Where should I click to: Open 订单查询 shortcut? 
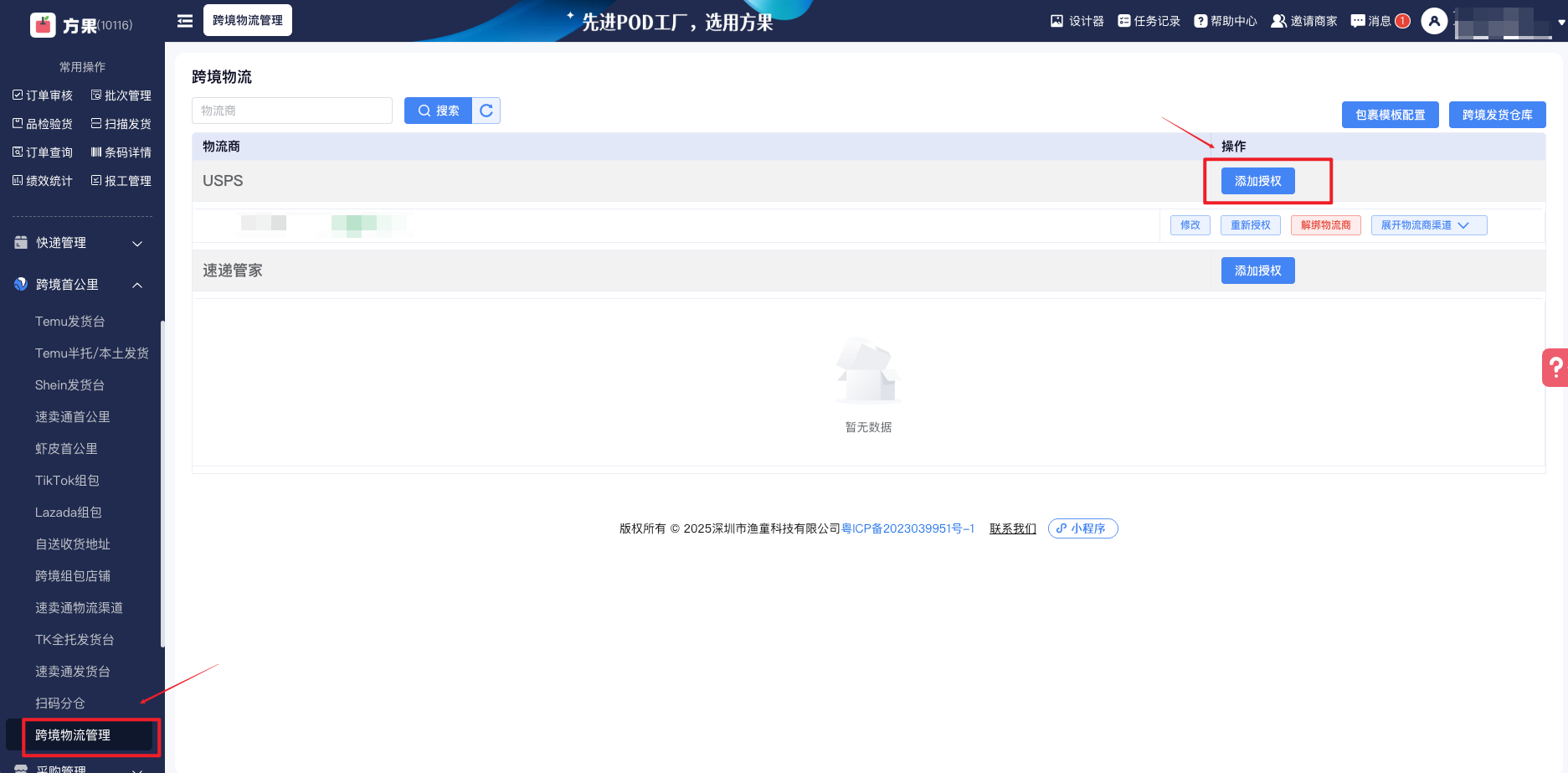pos(43,152)
